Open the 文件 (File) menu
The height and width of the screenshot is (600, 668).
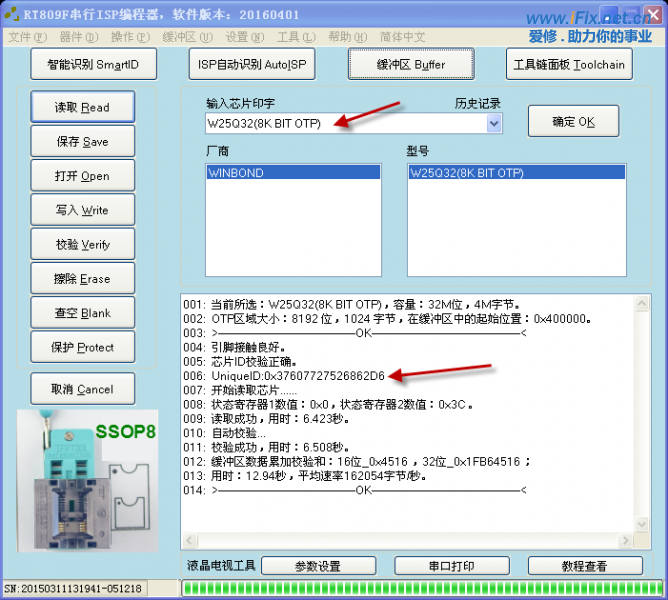point(26,37)
